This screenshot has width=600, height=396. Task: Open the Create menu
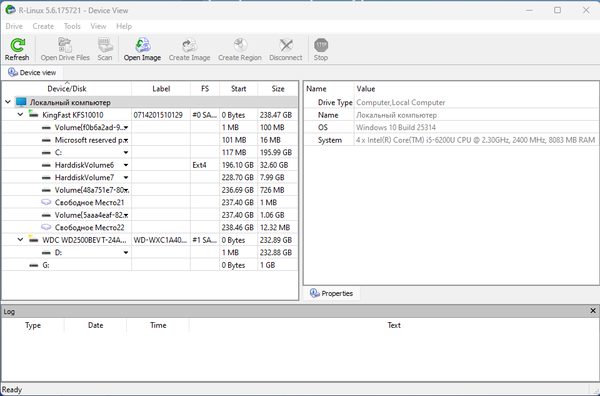click(43, 26)
